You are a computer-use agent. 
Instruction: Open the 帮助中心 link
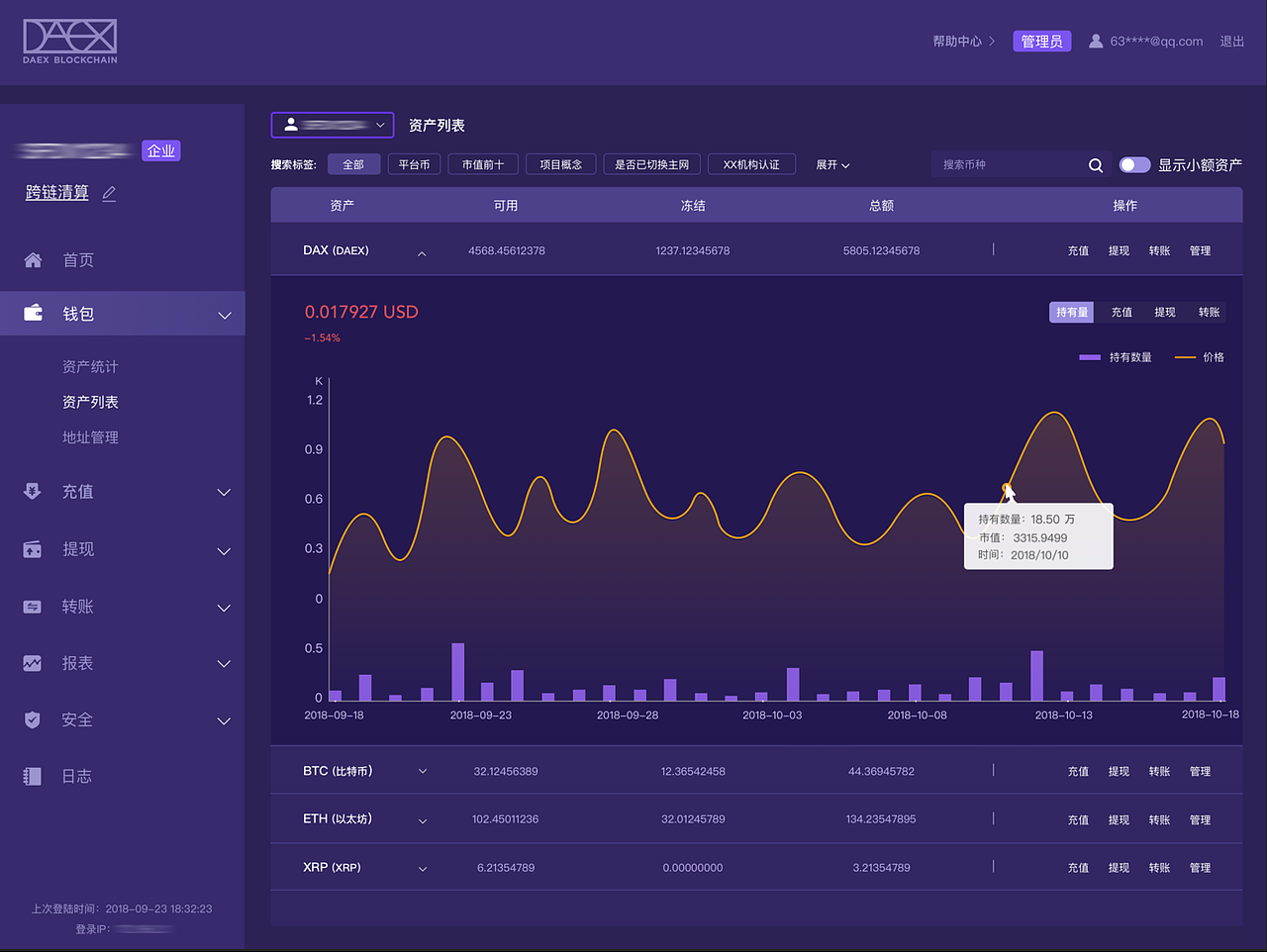964,42
